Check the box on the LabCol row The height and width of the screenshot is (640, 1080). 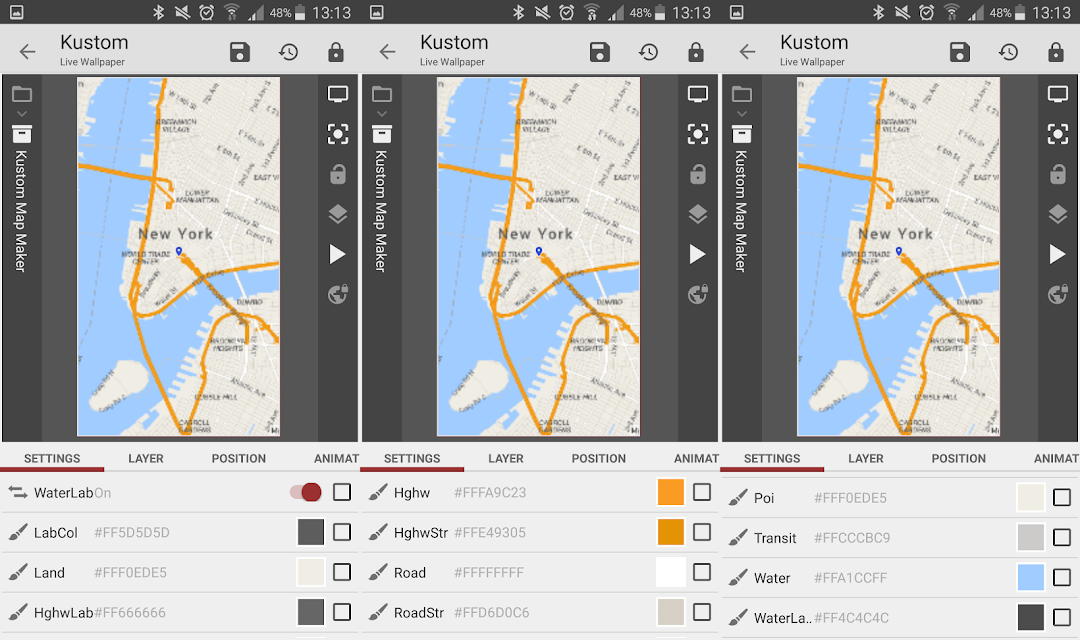pyautogui.click(x=342, y=532)
